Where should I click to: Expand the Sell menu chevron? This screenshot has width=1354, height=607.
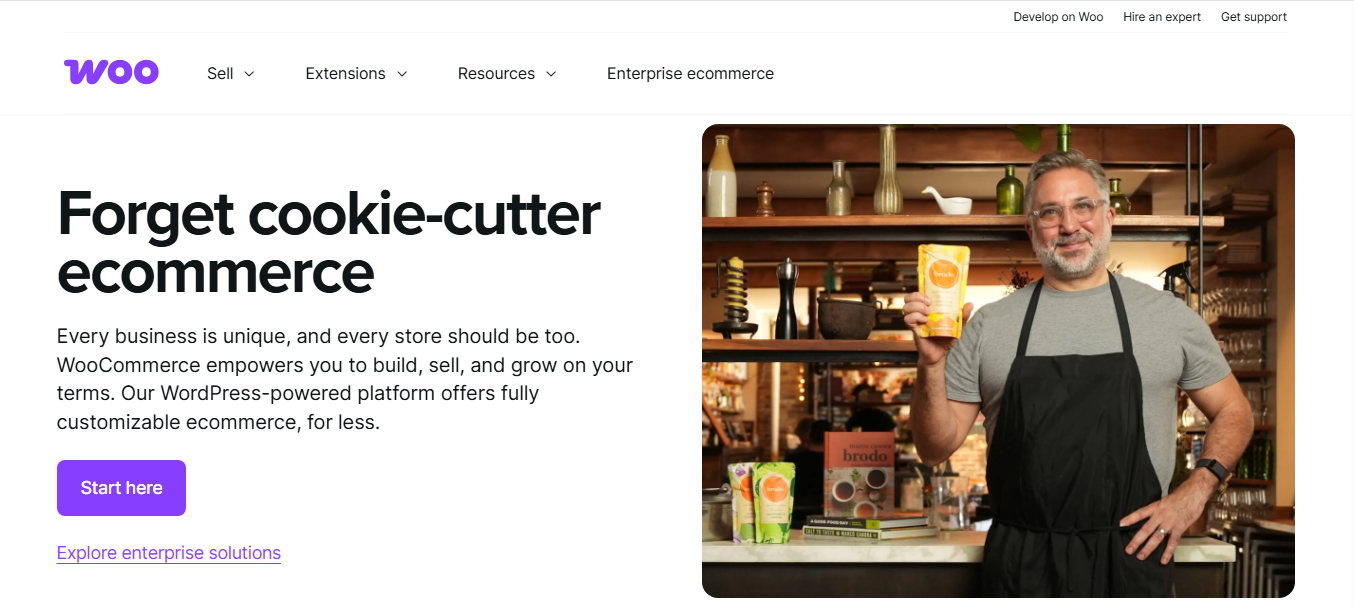coord(250,74)
